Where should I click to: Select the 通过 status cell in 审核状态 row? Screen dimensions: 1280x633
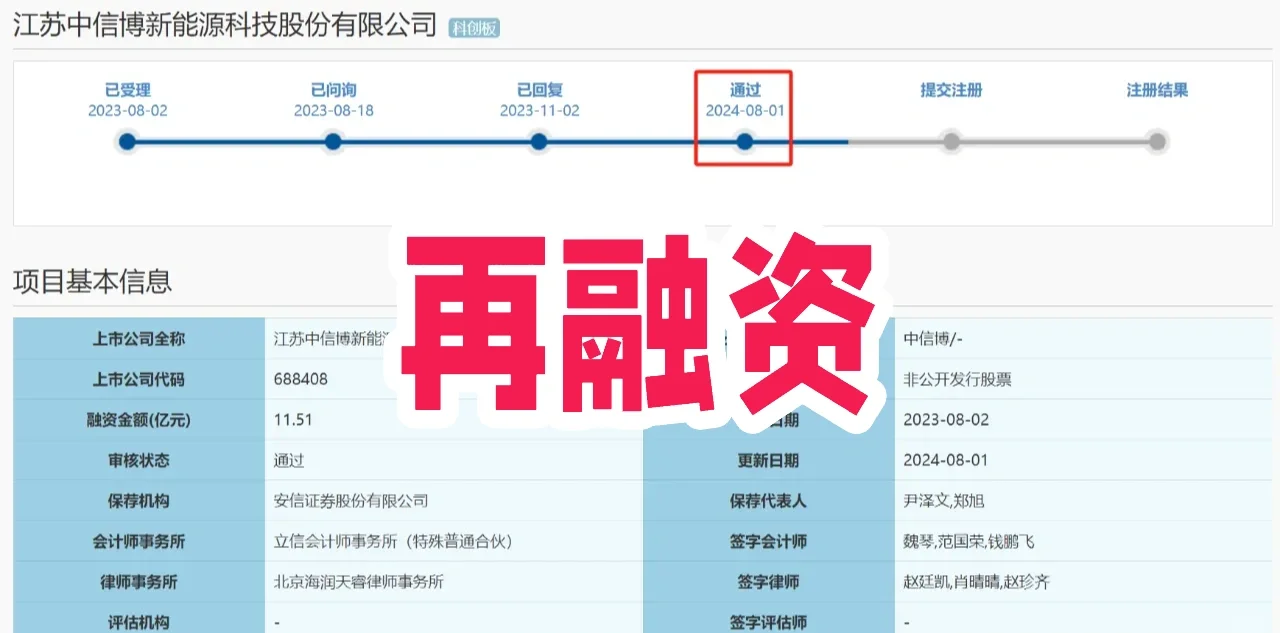(x=290, y=460)
